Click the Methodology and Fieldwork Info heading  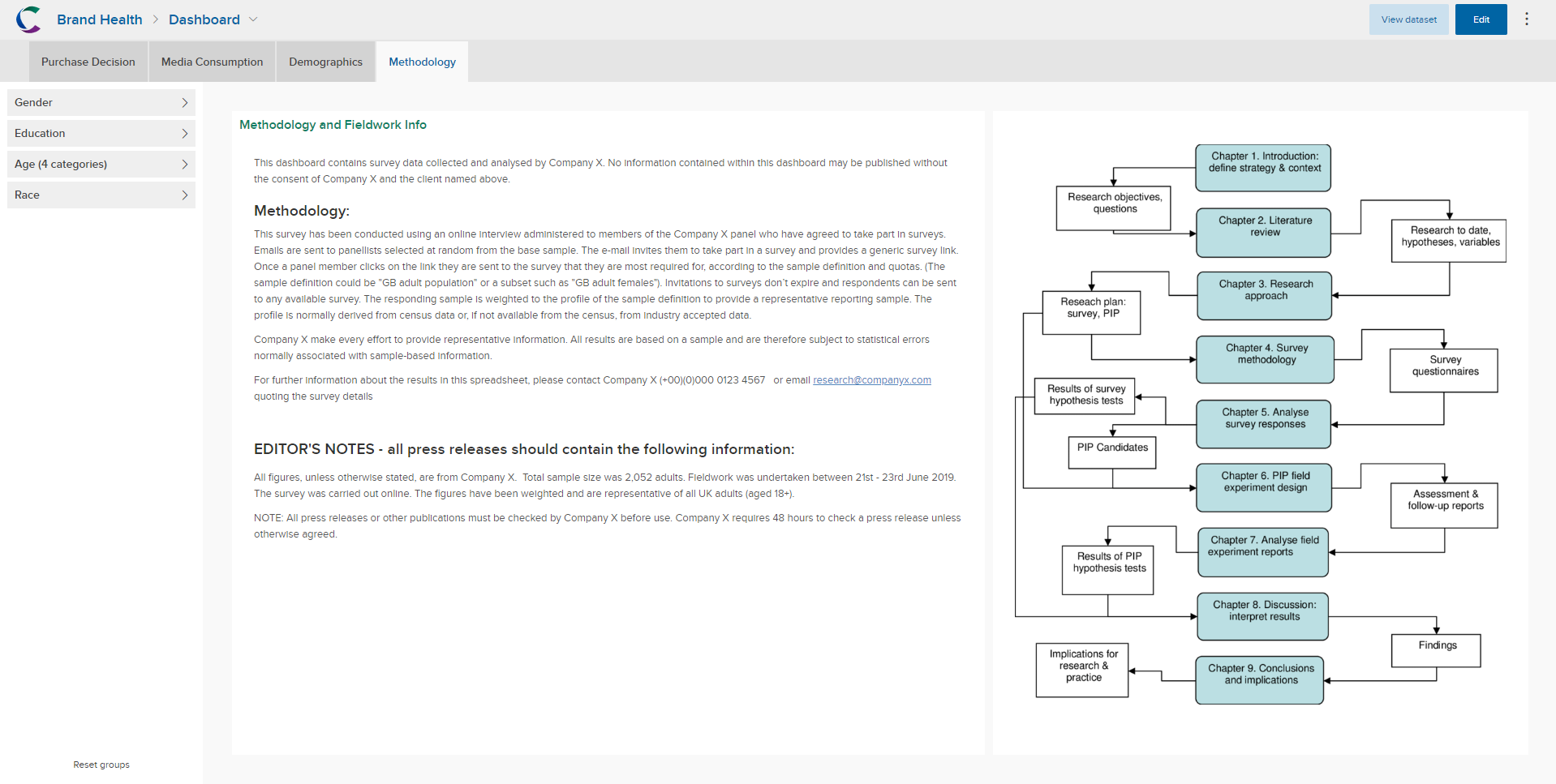[x=333, y=125]
